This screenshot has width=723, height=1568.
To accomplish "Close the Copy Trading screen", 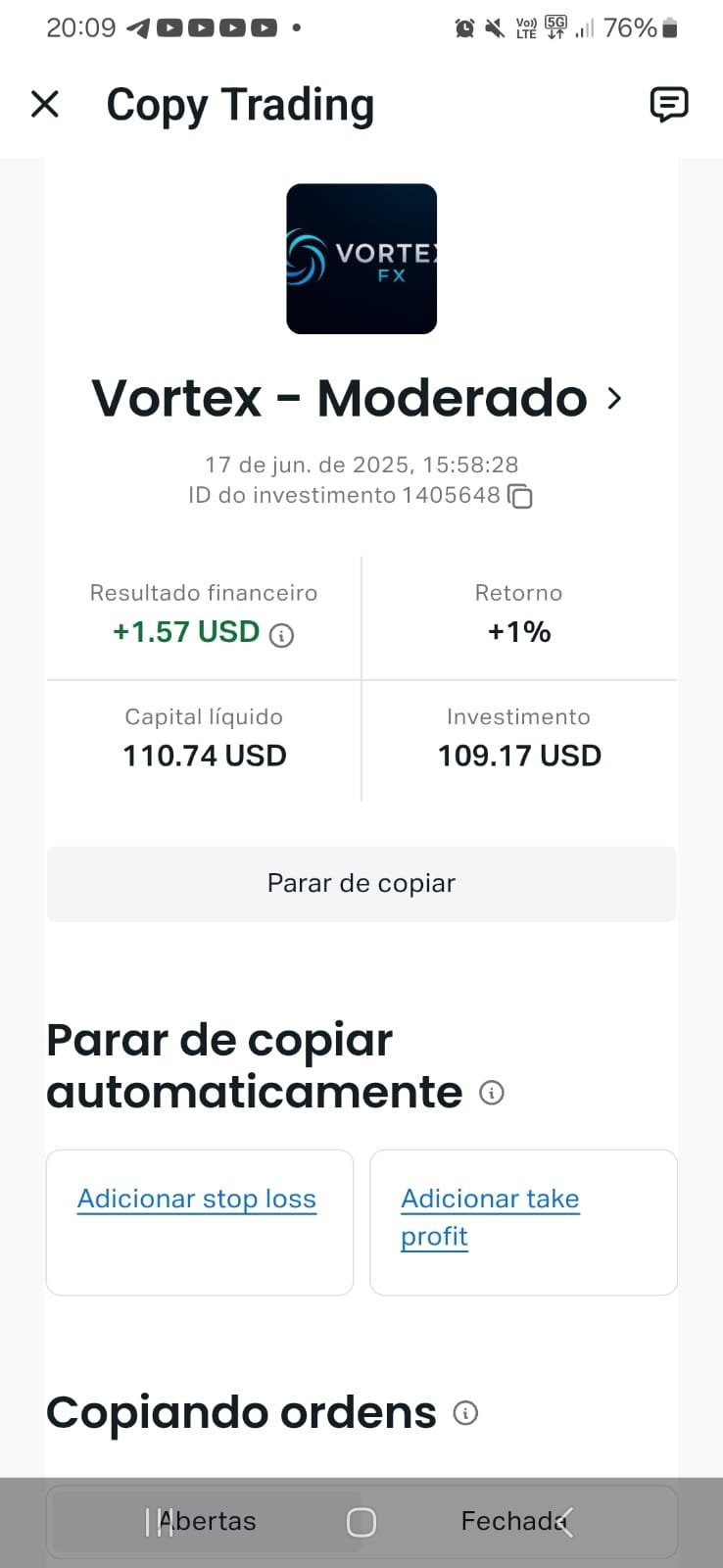I will click(x=45, y=104).
